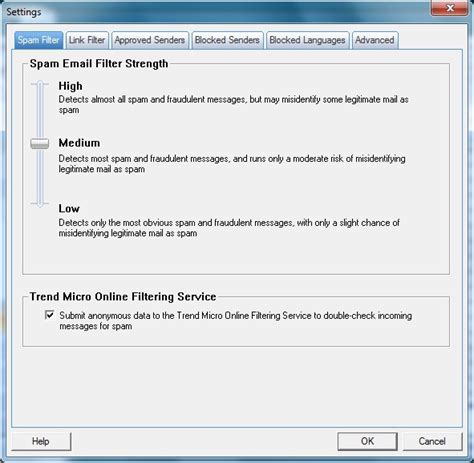The height and width of the screenshot is (463, 474).
Task: Select the Blocked Languages tab
Action: (307, 40)
